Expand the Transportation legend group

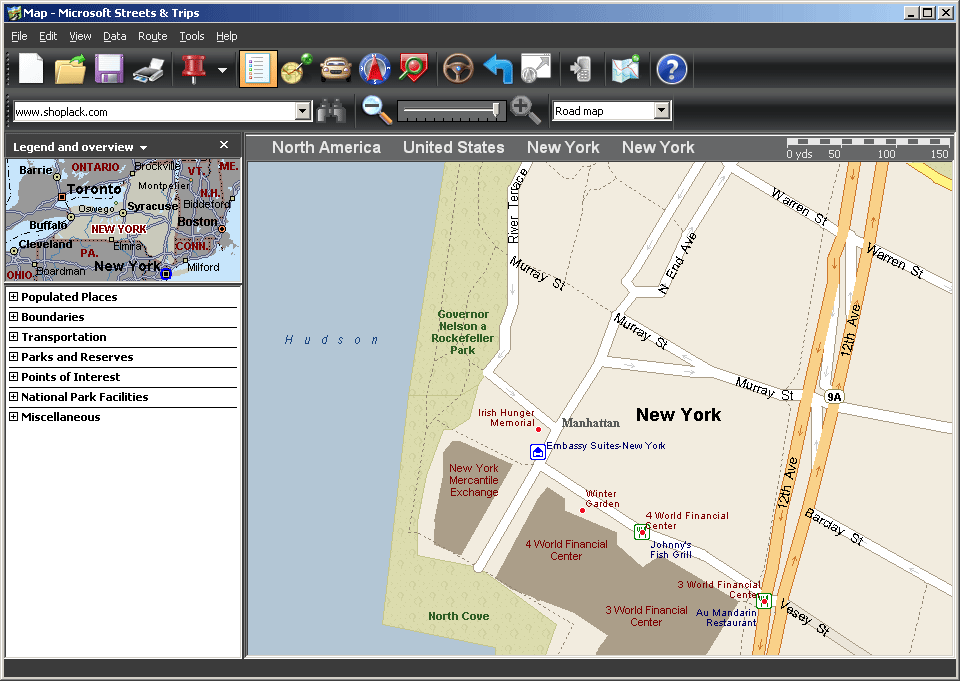(13, 336)
